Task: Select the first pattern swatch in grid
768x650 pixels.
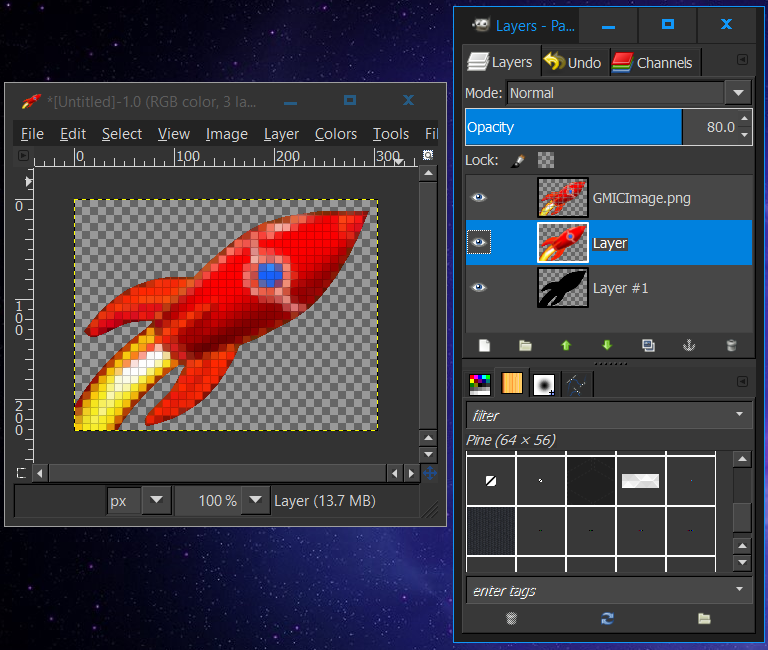Action: click(491, 481)
